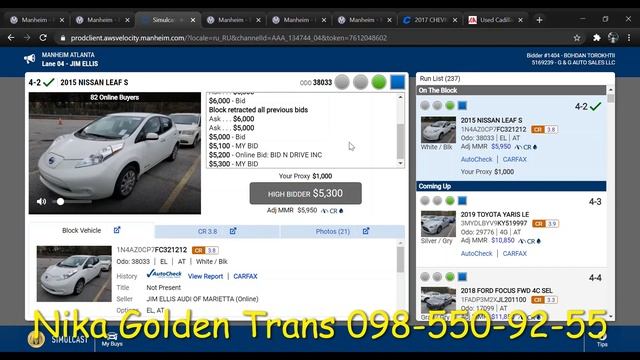This screenshot has height=360, width=640.
Task: Click blue square icon in On The Block item
Action: [x=462, y=105]
